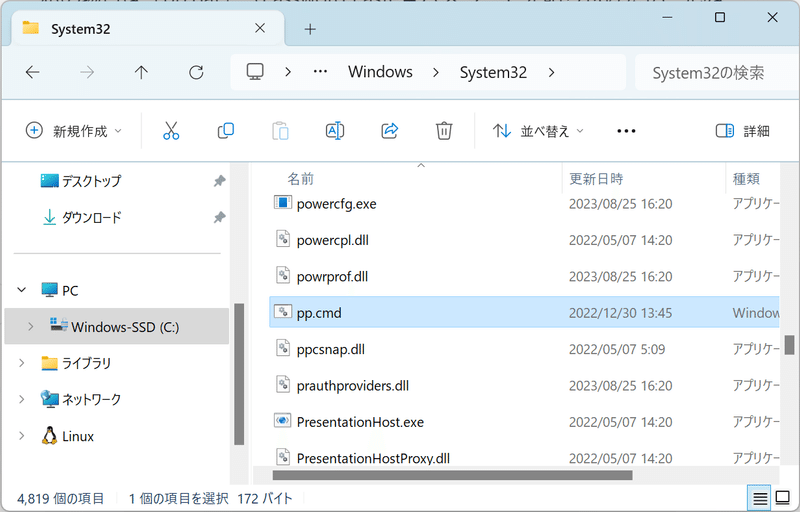The height and width of the screenshot is (512, 800).
Task: Click chevron after System32 in address bar
Action: tap(552, 72)
